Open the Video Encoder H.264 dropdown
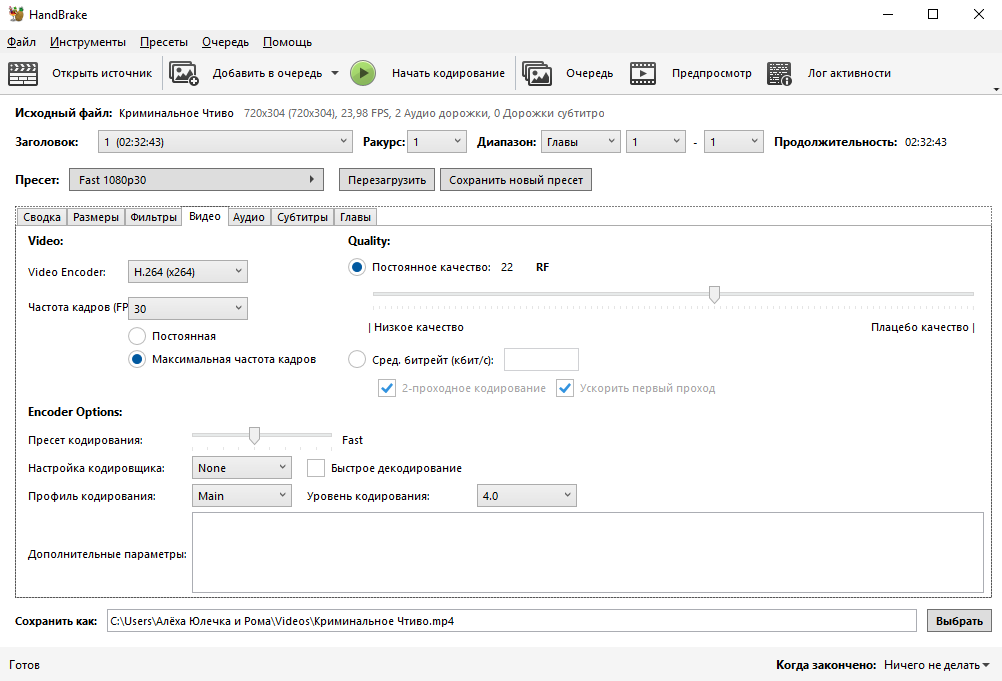 pyautogui.click(x=188, y=272)
